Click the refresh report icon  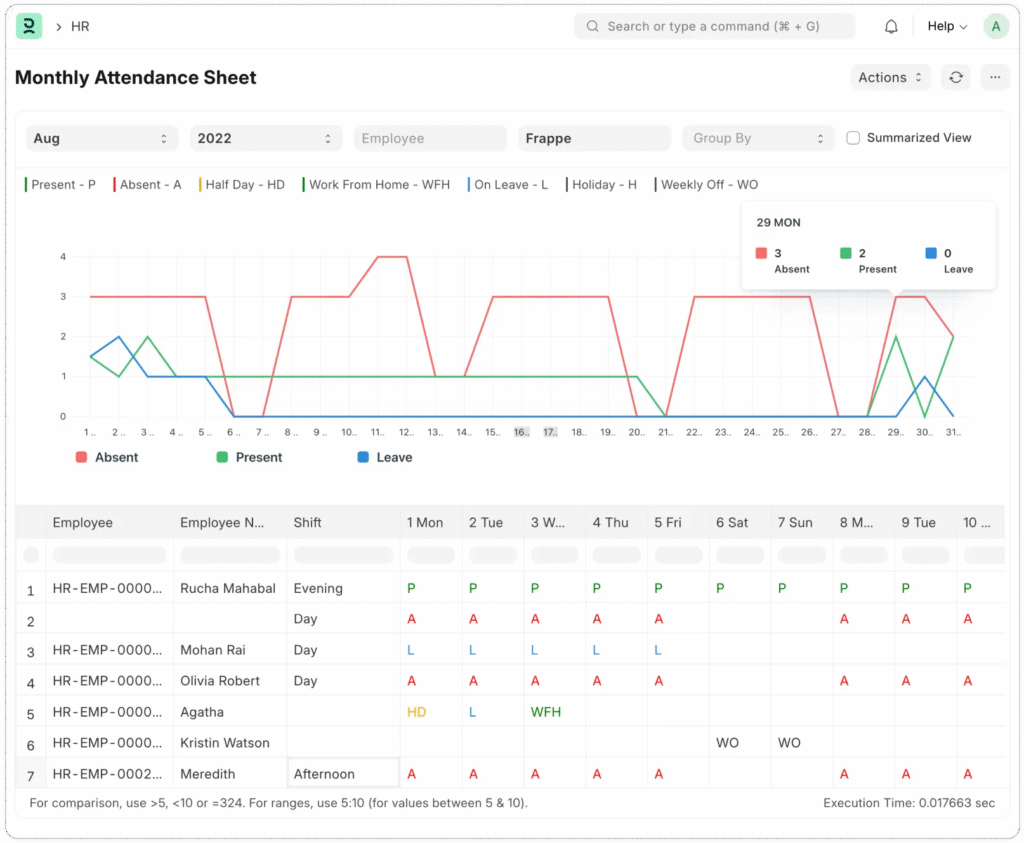[956, 77]
